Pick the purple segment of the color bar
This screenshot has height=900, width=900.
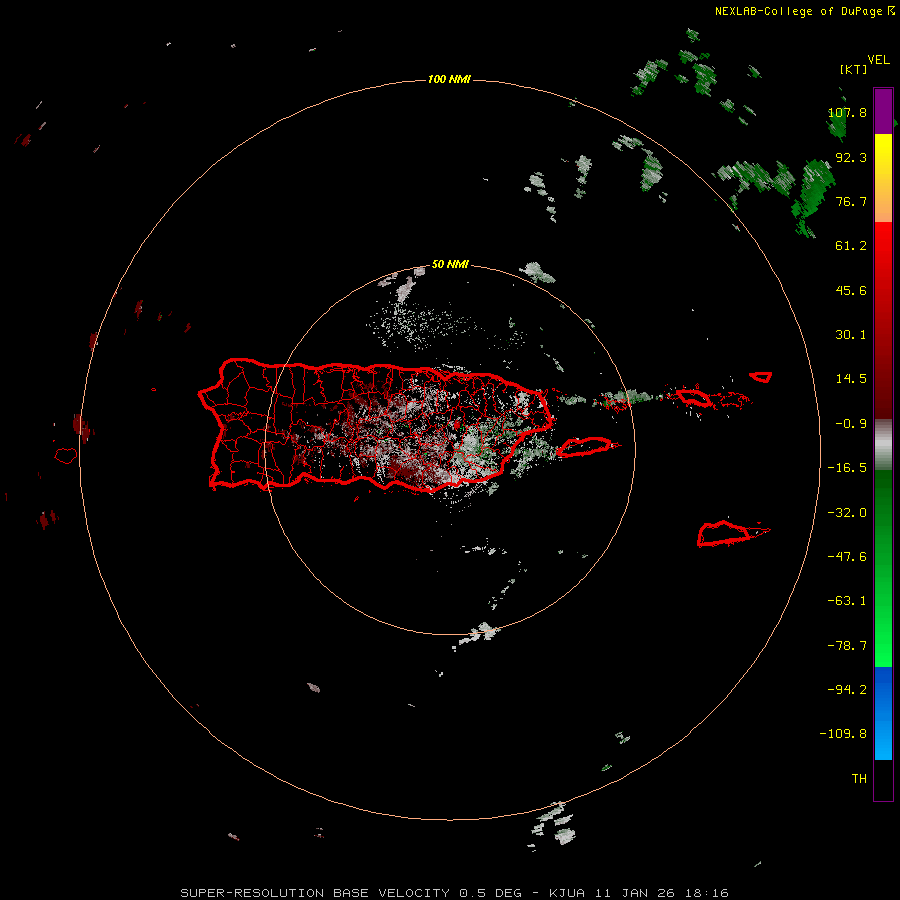883,111
